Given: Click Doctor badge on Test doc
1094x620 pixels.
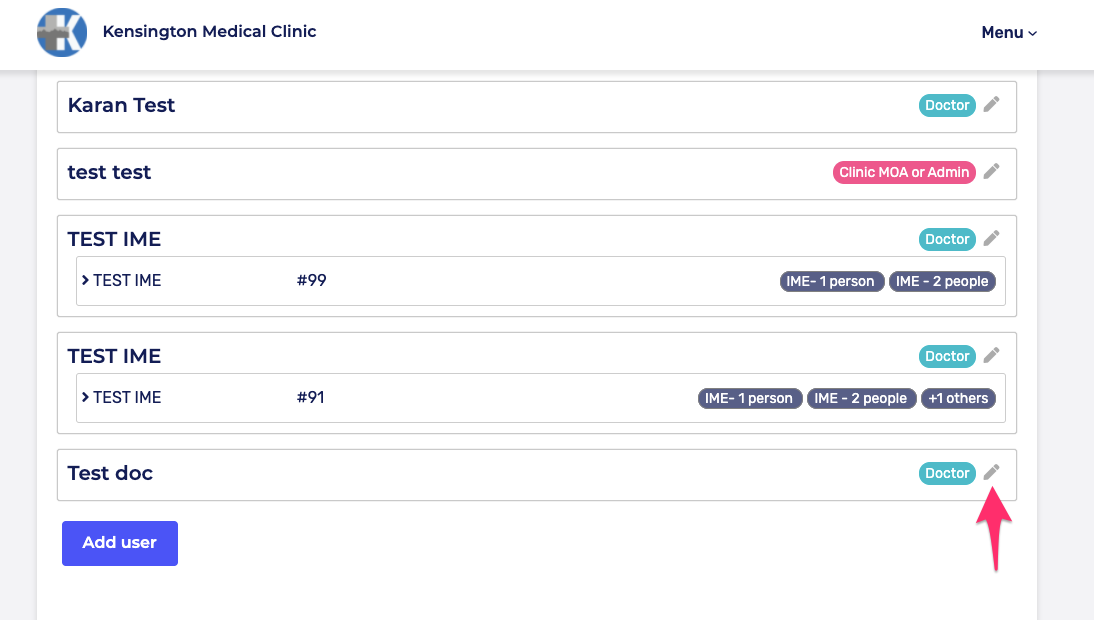Looking at the screenshot, I should point(947,473).
